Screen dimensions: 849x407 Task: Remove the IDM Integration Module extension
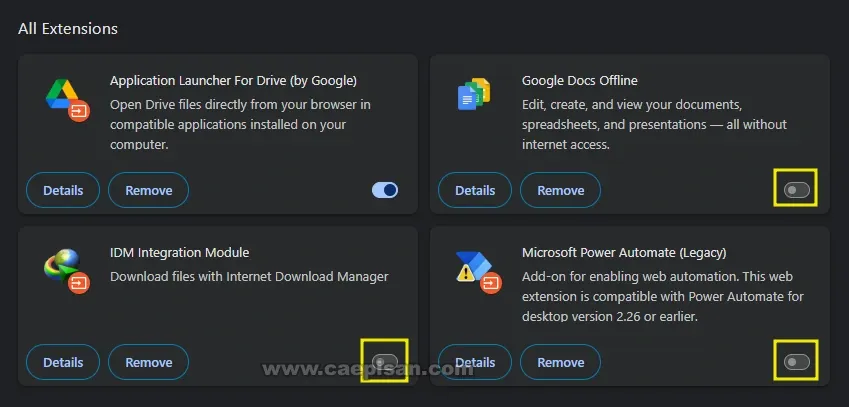[x=148, y=362]
